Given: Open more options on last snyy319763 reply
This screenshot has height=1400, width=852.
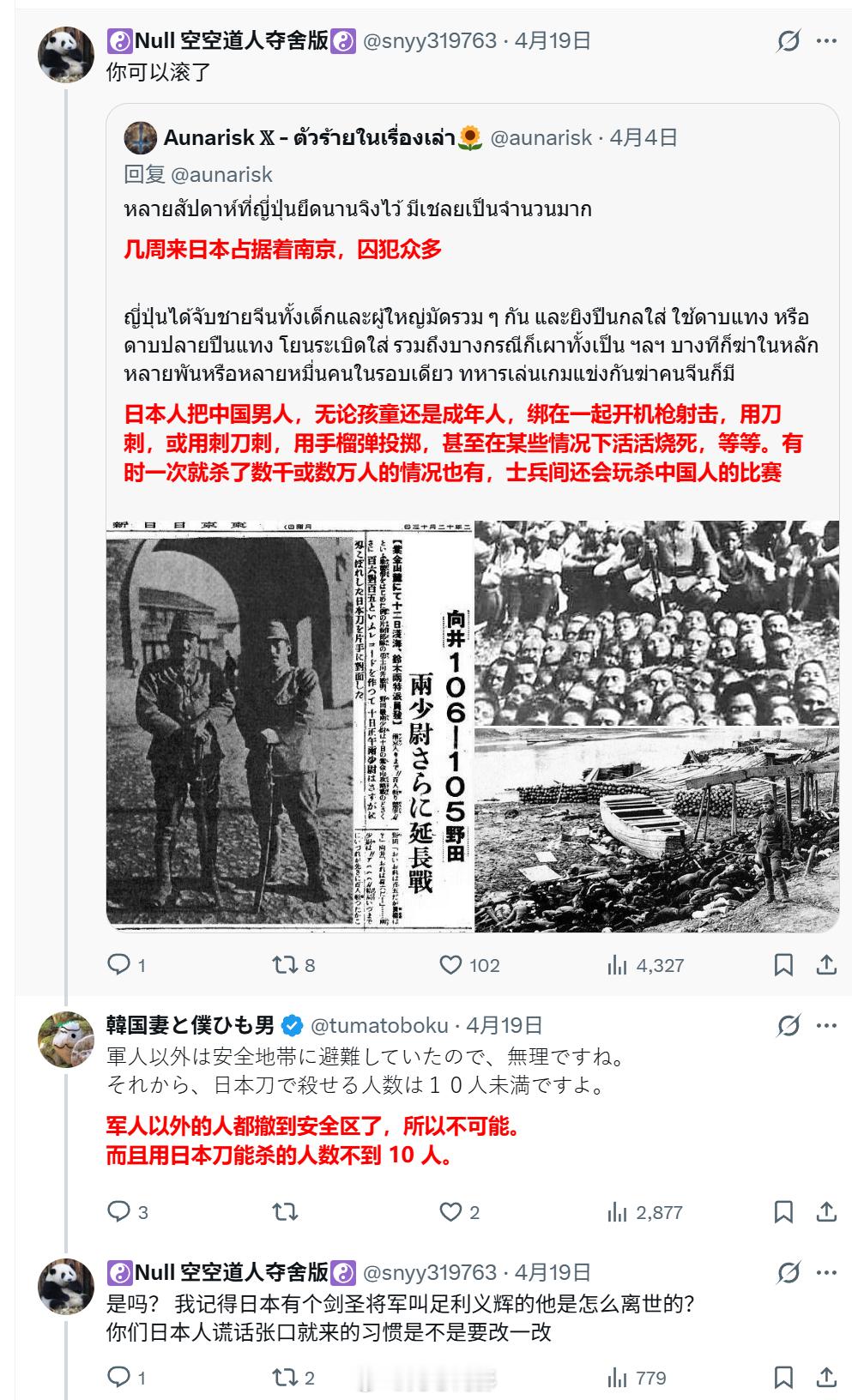Looking at the screenshot, I should coord(826,1272).
